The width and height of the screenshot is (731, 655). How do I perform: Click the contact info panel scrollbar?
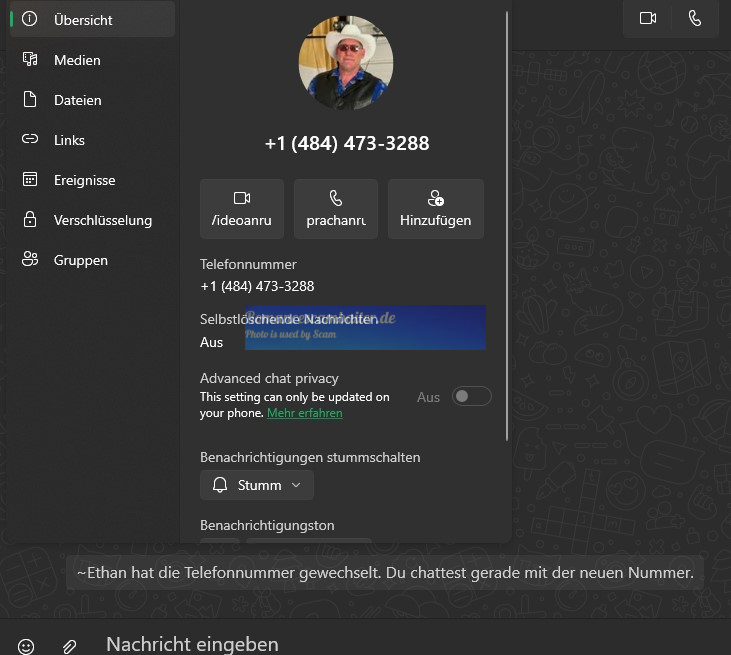pos(507,226)
